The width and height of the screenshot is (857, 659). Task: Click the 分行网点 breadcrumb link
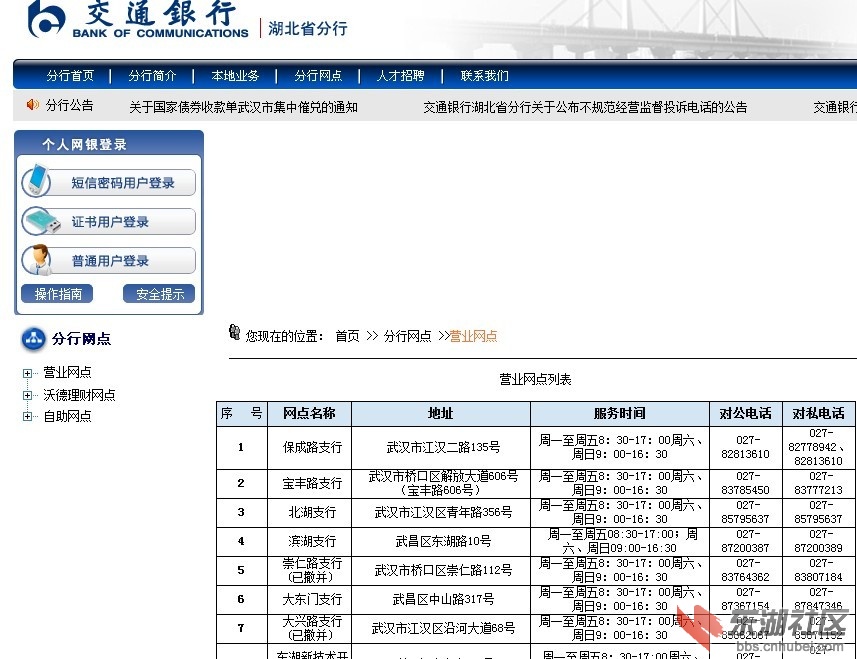[x=407, y=336]
